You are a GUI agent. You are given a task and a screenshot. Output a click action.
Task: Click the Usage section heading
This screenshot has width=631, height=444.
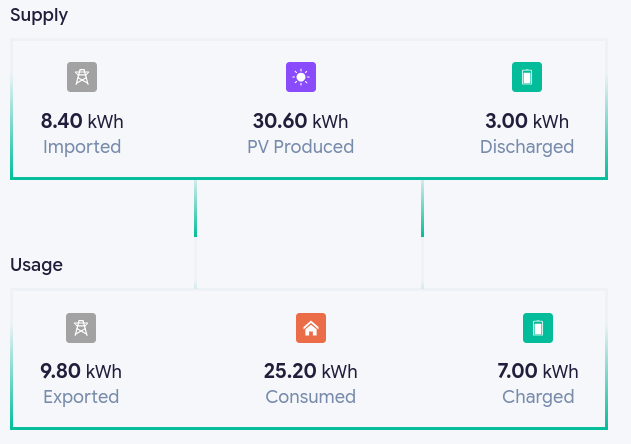36,265
